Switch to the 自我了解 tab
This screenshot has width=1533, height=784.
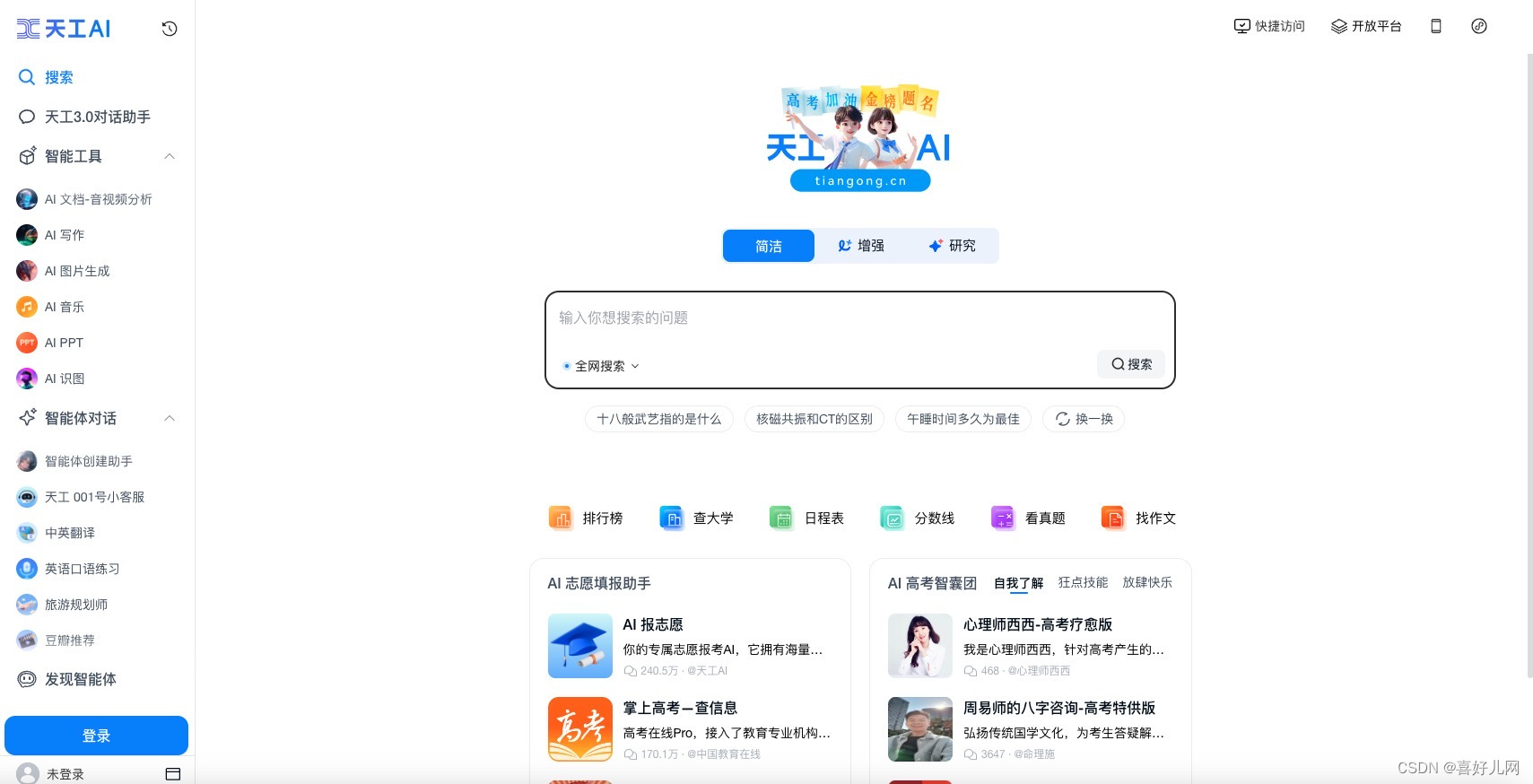tap(1018, 583)
